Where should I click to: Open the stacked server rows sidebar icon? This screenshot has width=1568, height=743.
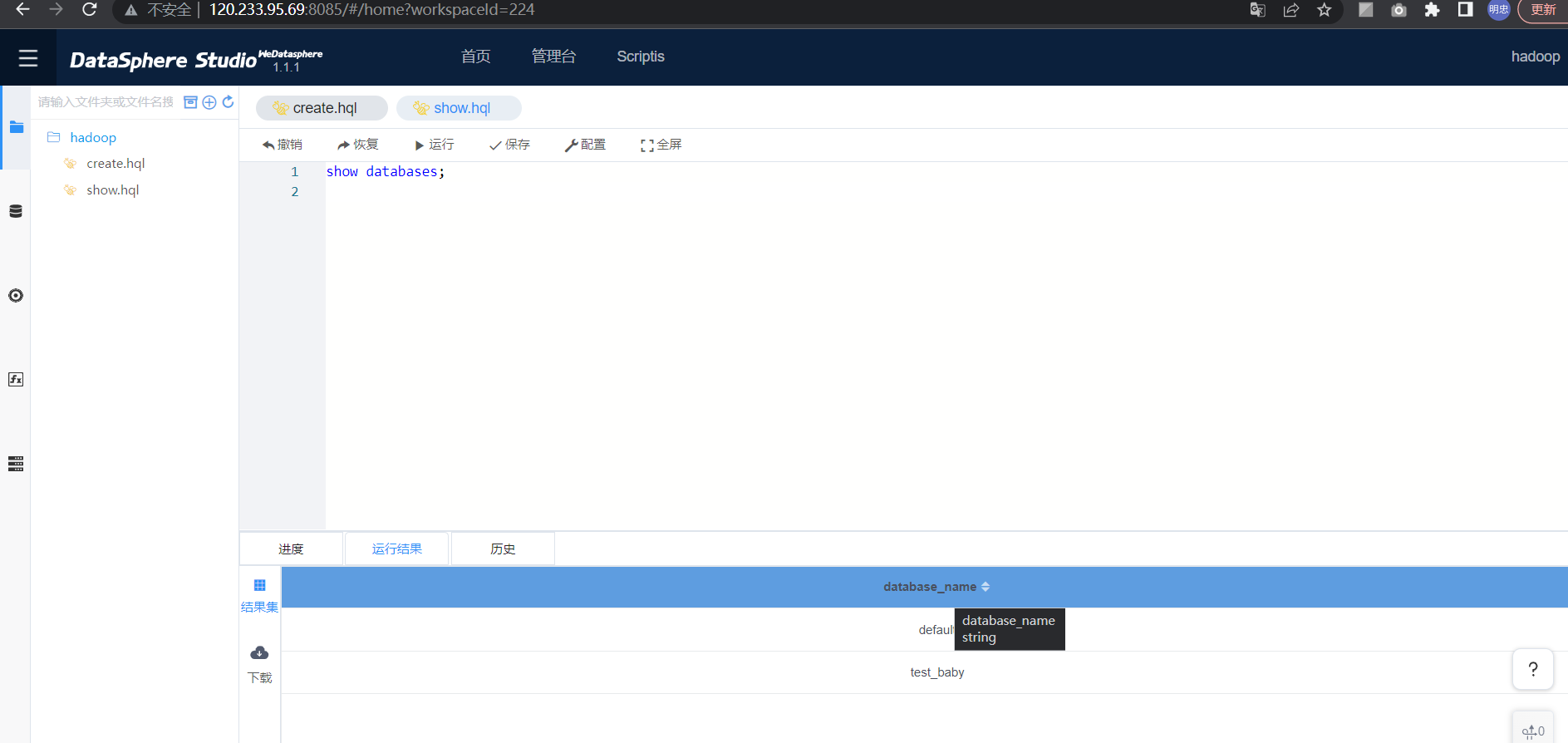[x=16, y=464]
